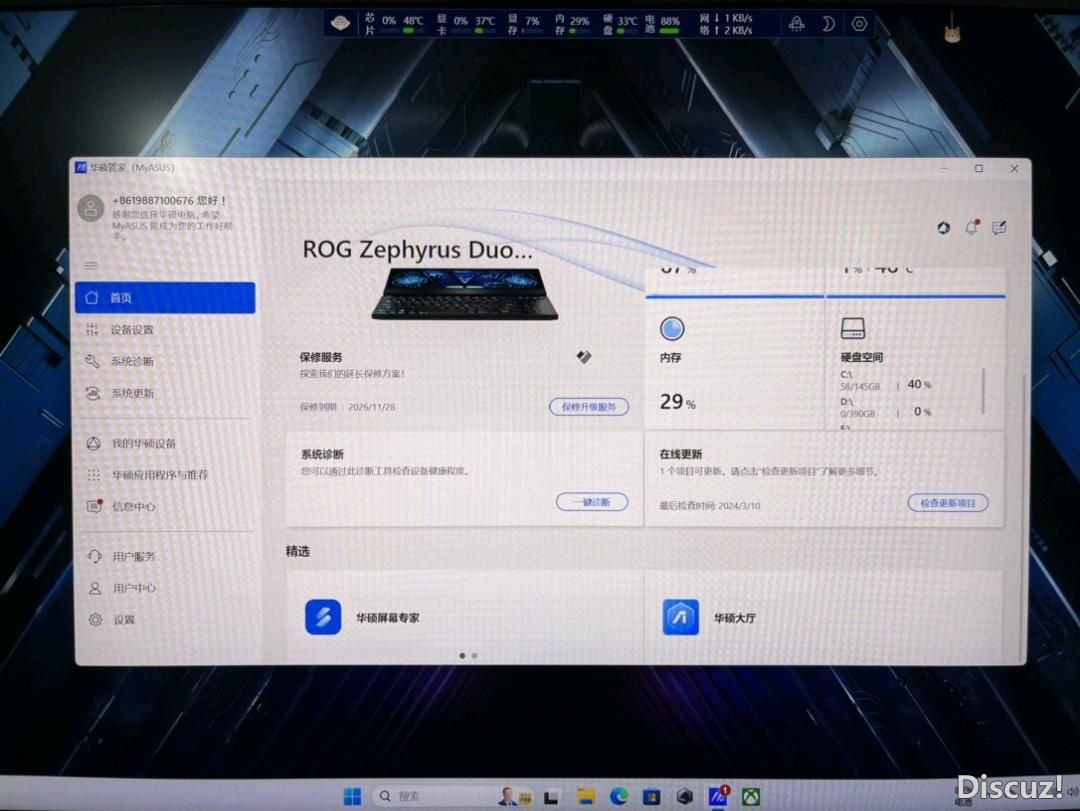This screenshot has height=811, width=1080.
Task: Select the first carousel page dot
Action: (462, 656)
